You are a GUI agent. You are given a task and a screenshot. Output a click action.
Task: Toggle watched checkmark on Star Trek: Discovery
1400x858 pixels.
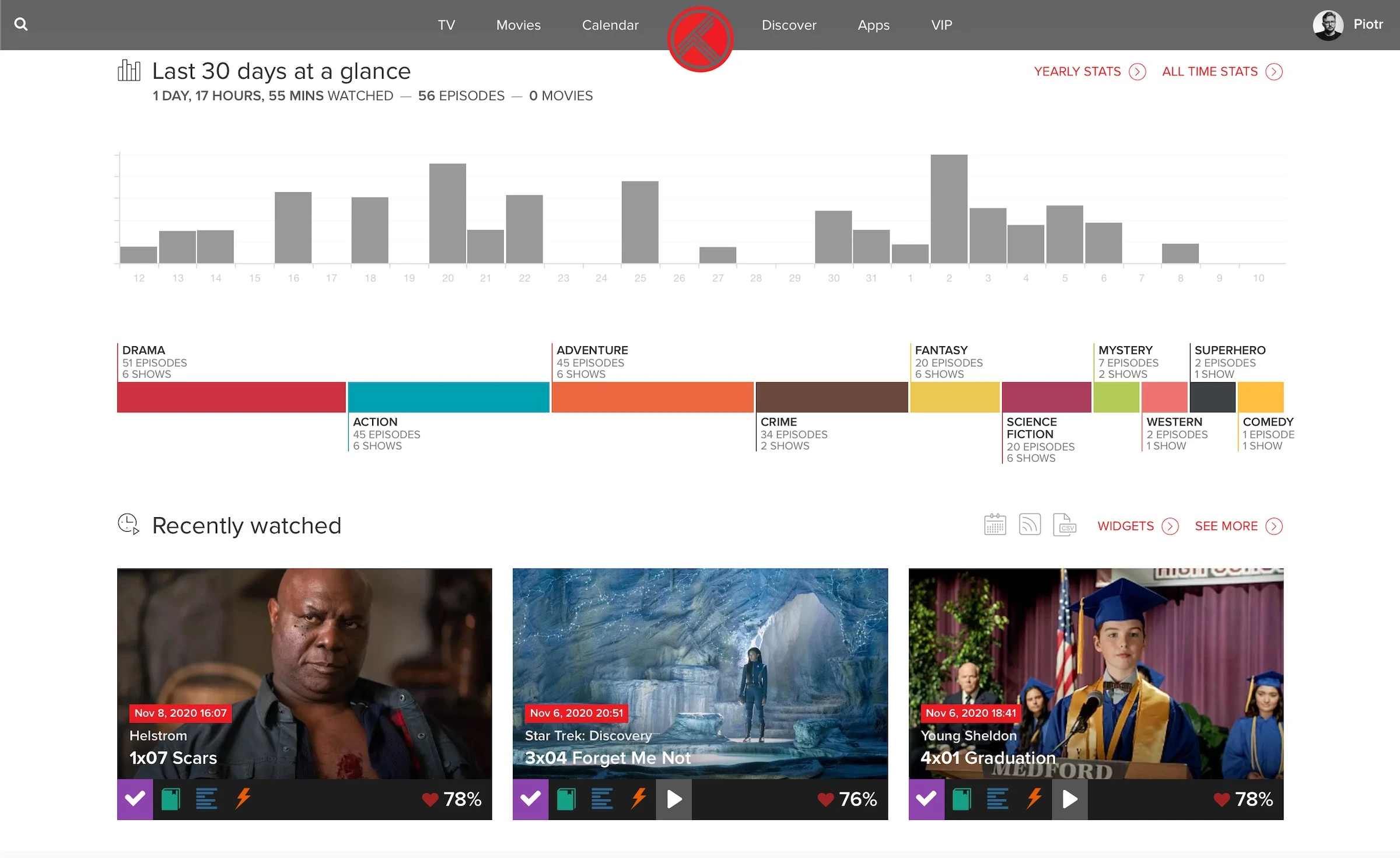click(530, 799)
